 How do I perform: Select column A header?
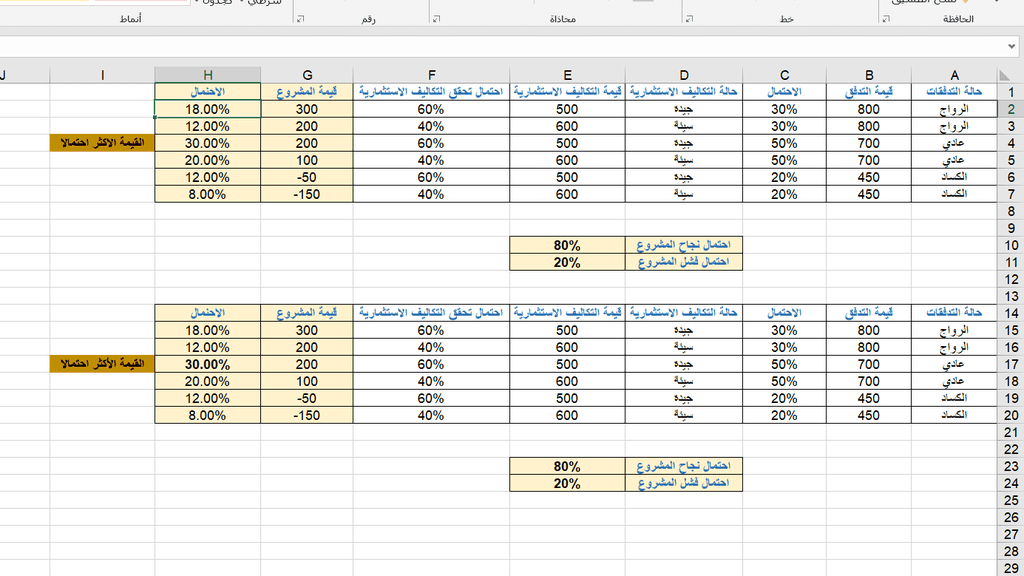point(954,75)
